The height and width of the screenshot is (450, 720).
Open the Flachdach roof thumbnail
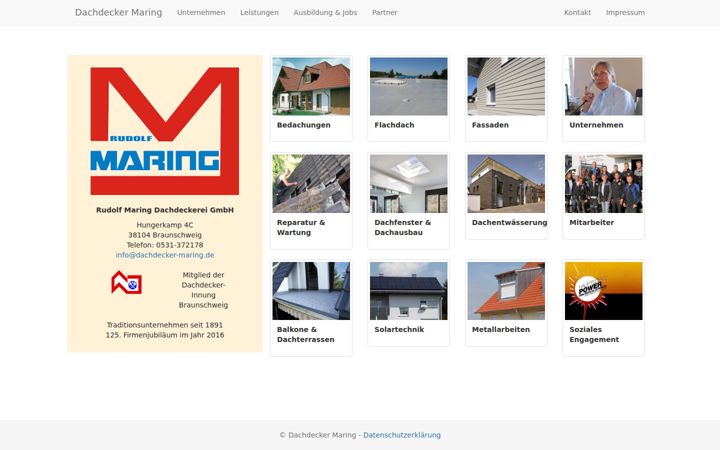[x=409, y=86]
